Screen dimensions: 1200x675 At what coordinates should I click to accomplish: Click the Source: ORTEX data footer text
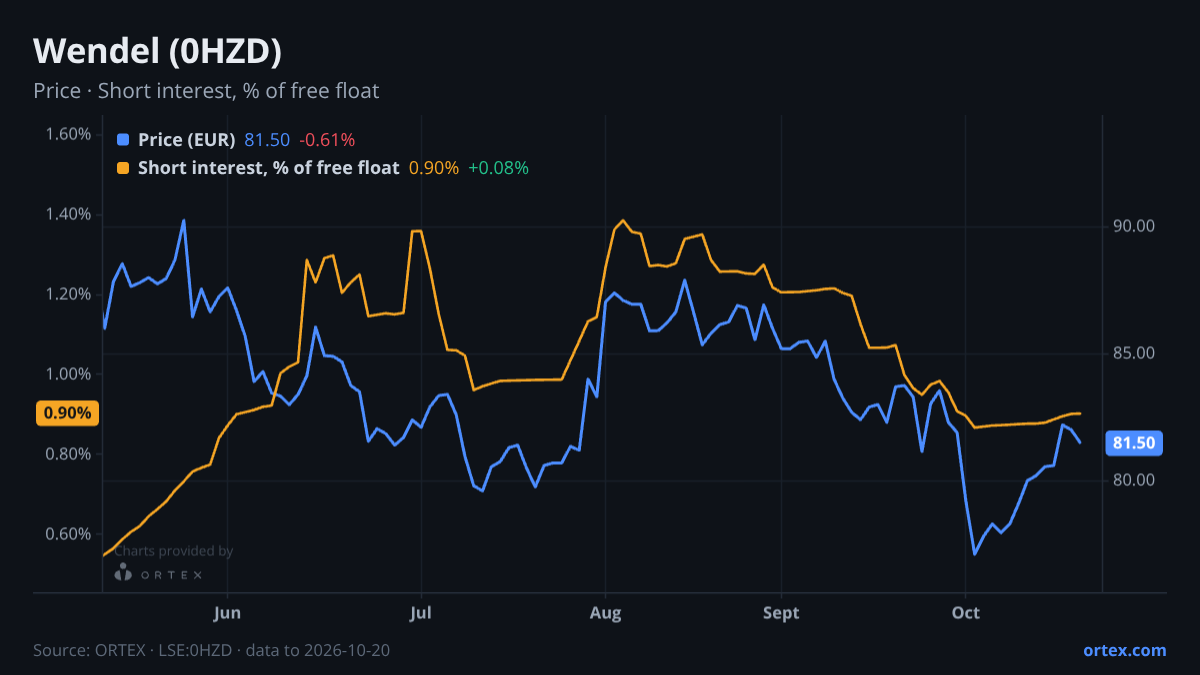click(x=211, y=650)
